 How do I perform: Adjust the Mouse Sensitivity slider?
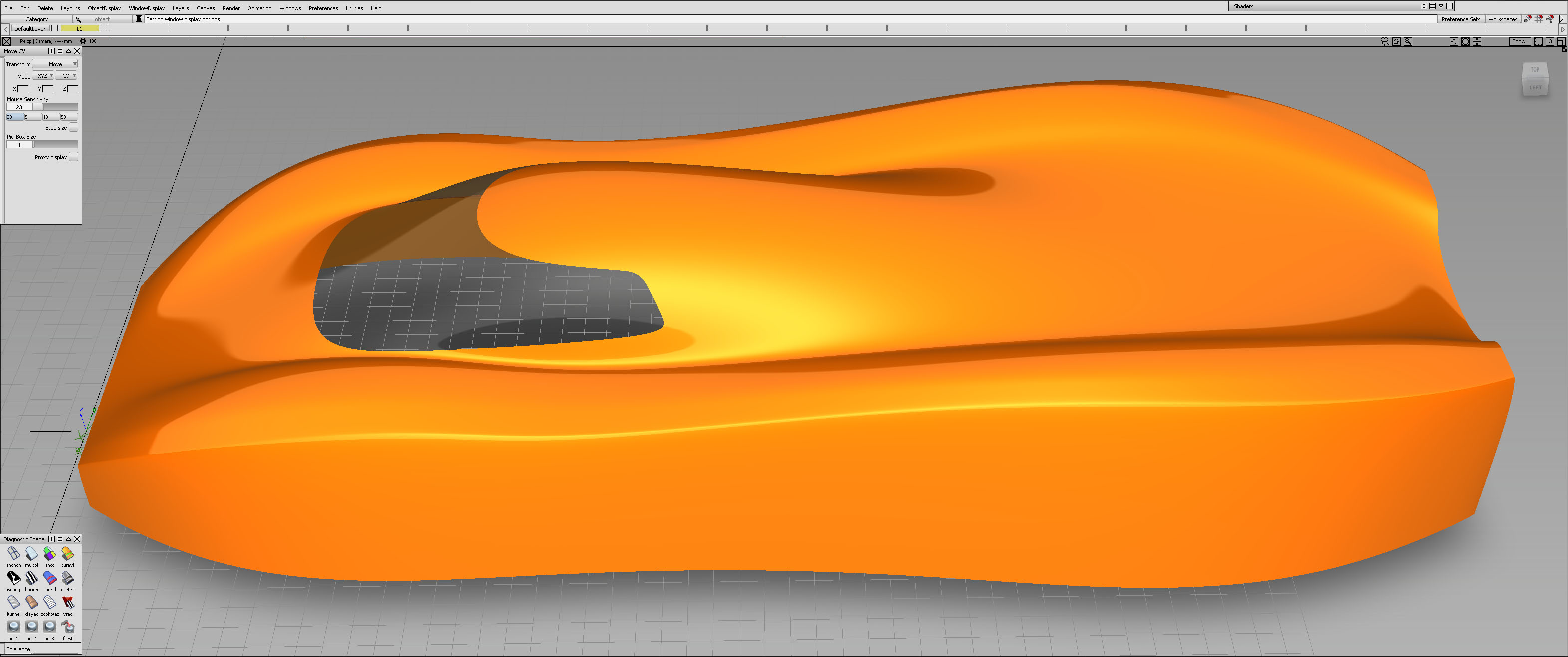(55, 107)
